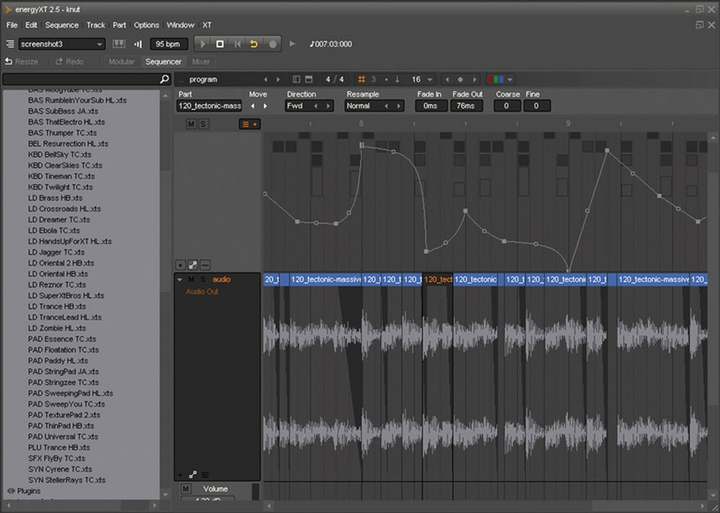Click the Fade In 0ms field
The image size is (720, 513).
(x=431, y=106)
